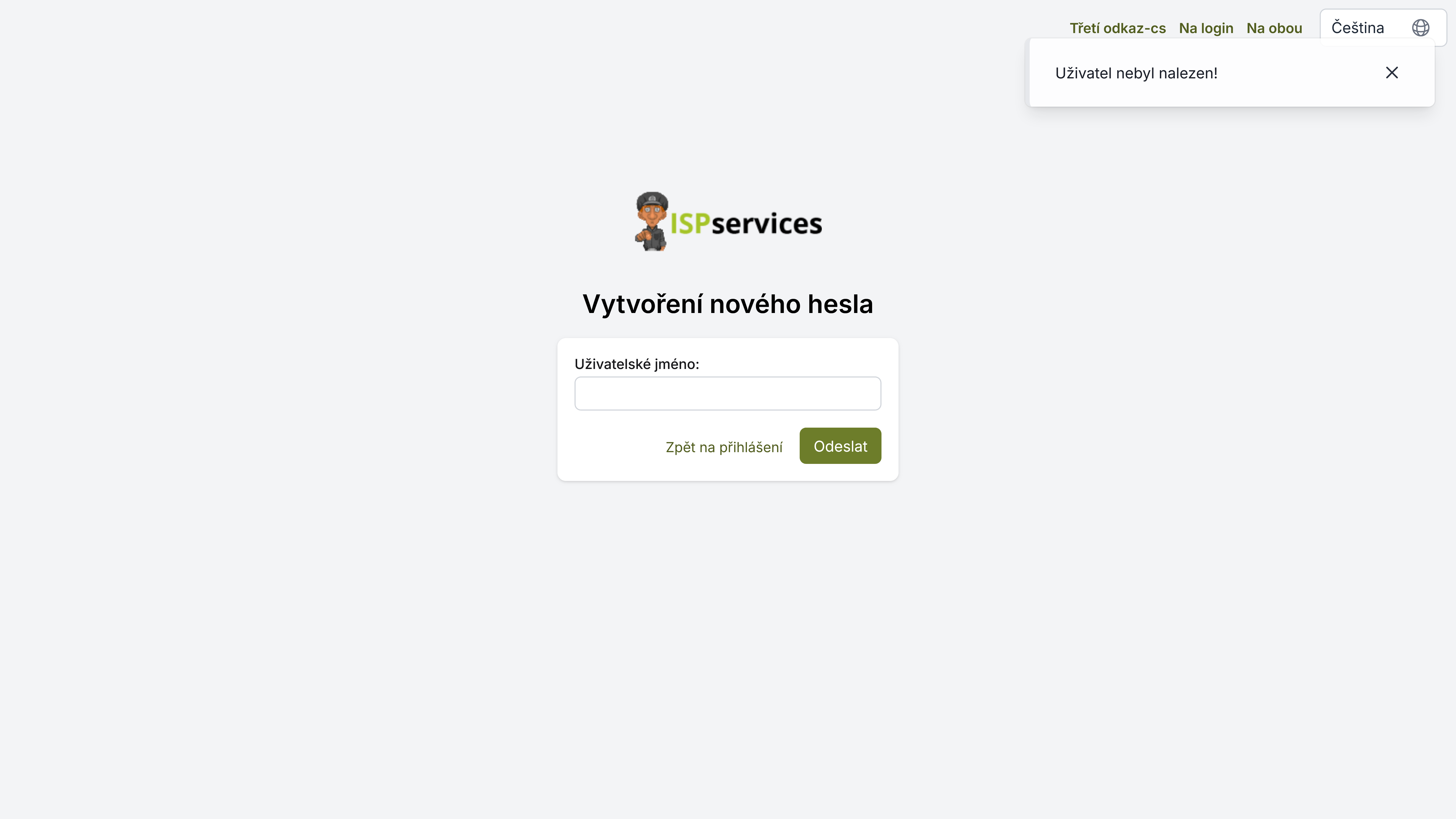Click the 'Uživatelské jméno:' label
1456x819 pixels.
(636, 364)
